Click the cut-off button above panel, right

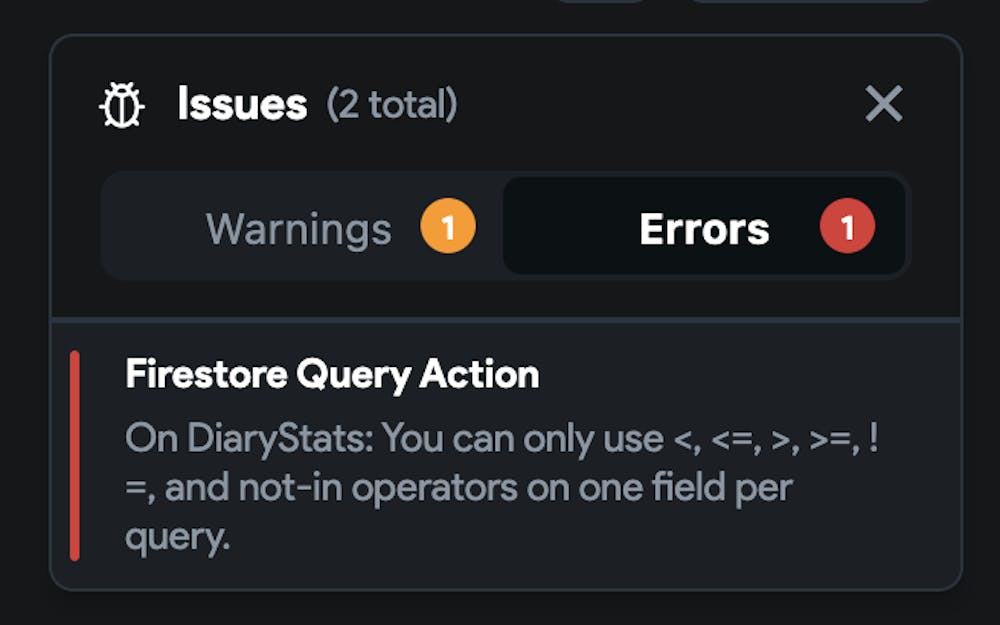[810, 4]
